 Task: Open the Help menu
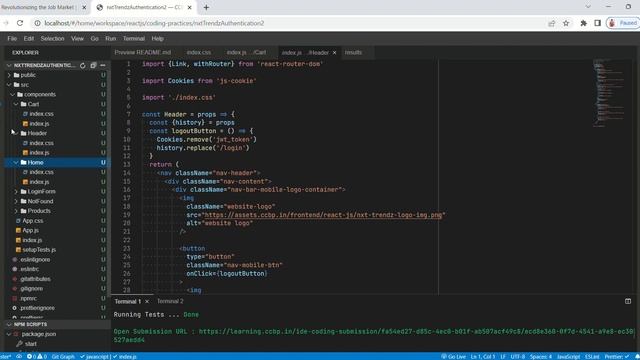pyautogui.click(x=158, y=39)
